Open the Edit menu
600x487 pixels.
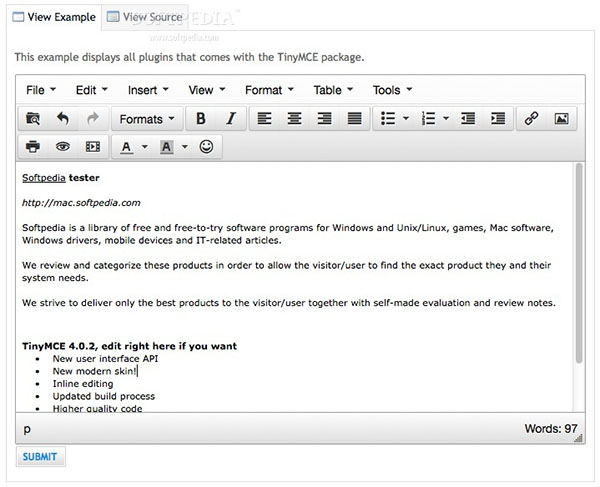92,90
